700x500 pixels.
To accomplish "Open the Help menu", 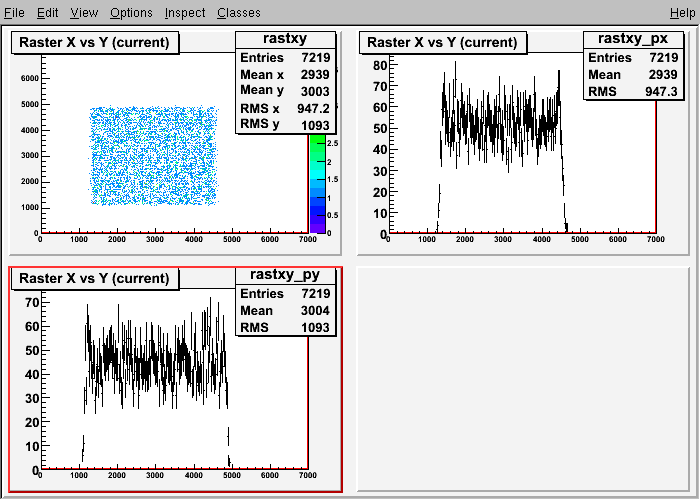I will point(683,12).
